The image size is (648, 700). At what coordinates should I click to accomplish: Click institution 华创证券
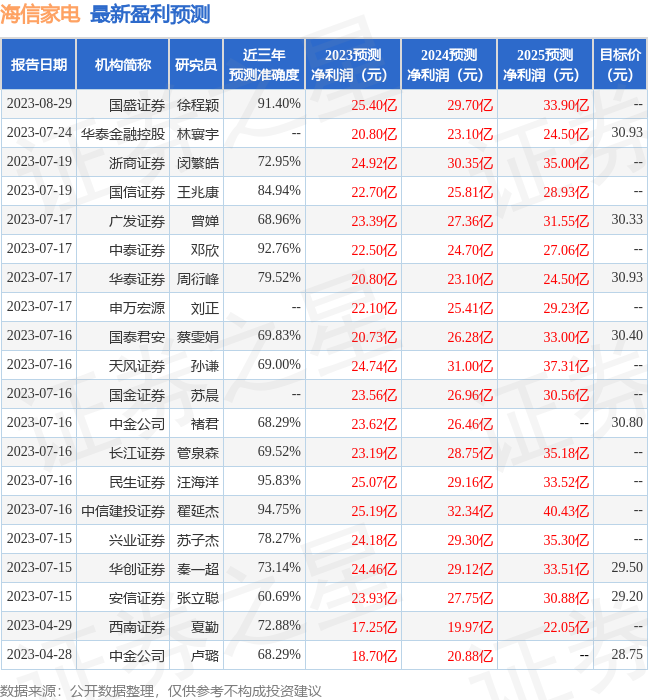coord(137,569)
